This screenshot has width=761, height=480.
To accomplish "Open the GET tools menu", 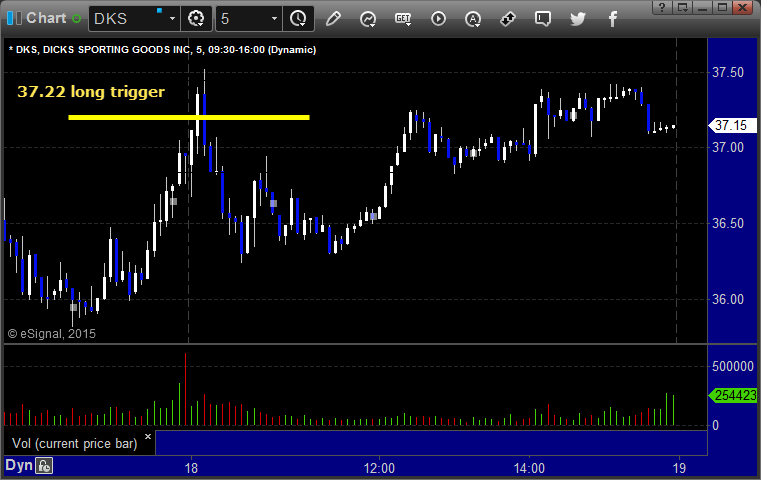I will (x=403, y=19).
